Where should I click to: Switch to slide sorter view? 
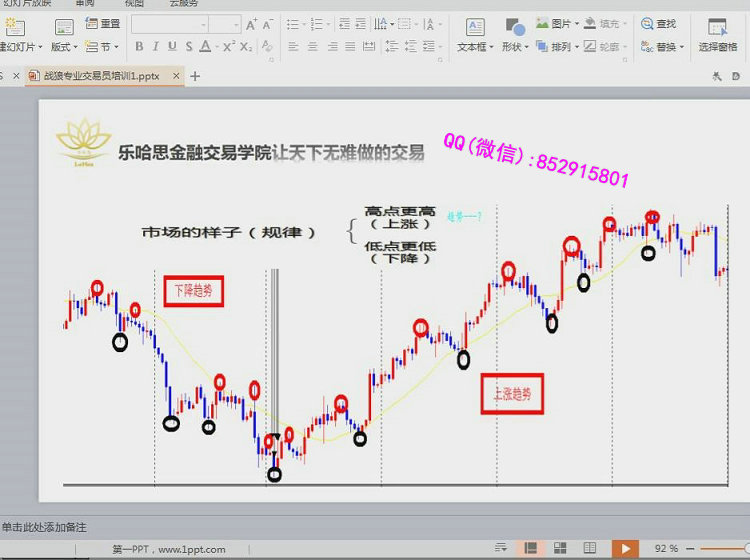coord(561,549)
